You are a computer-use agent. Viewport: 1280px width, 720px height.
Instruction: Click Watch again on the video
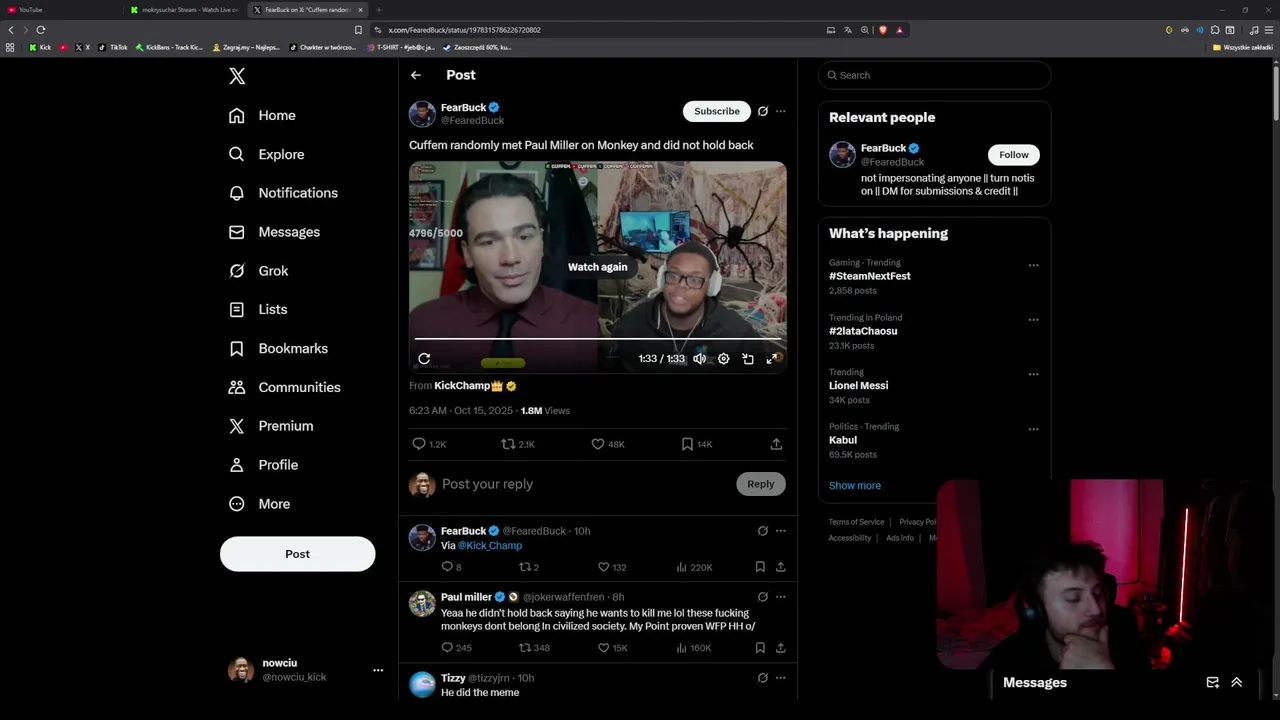598,267
